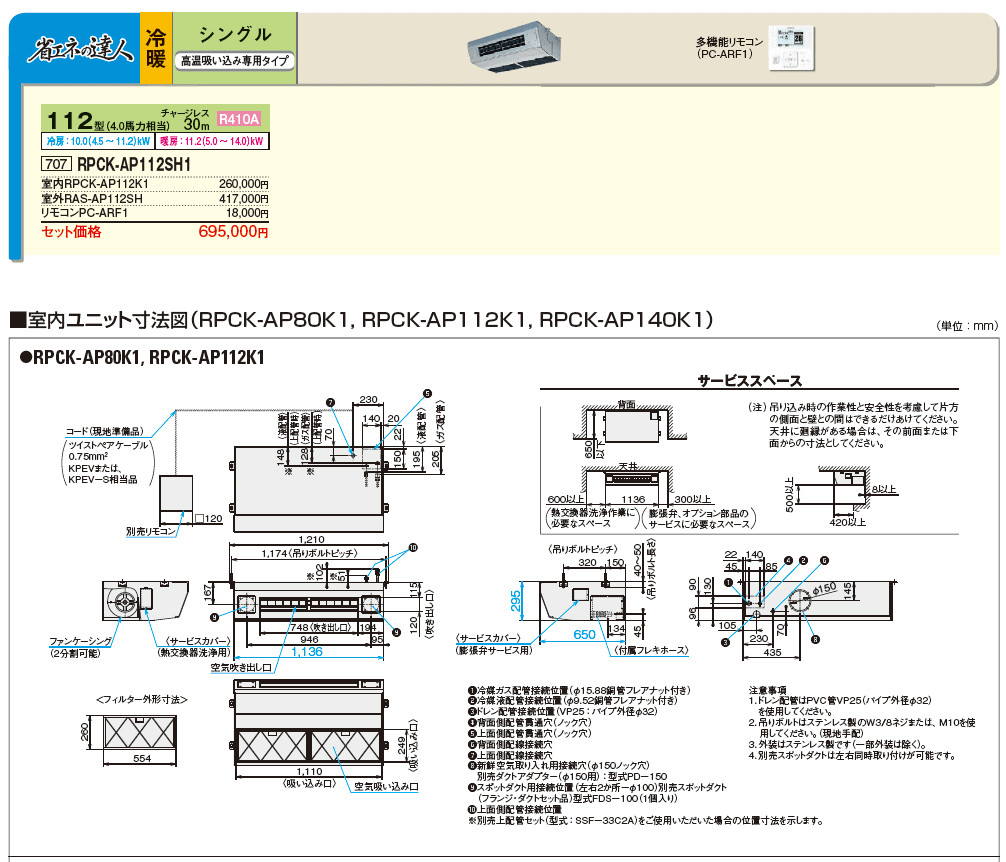1006x862 pixels.
Task: Select the 1,174(吊りボルトピッチ) dimension
Action: [310, 554]
